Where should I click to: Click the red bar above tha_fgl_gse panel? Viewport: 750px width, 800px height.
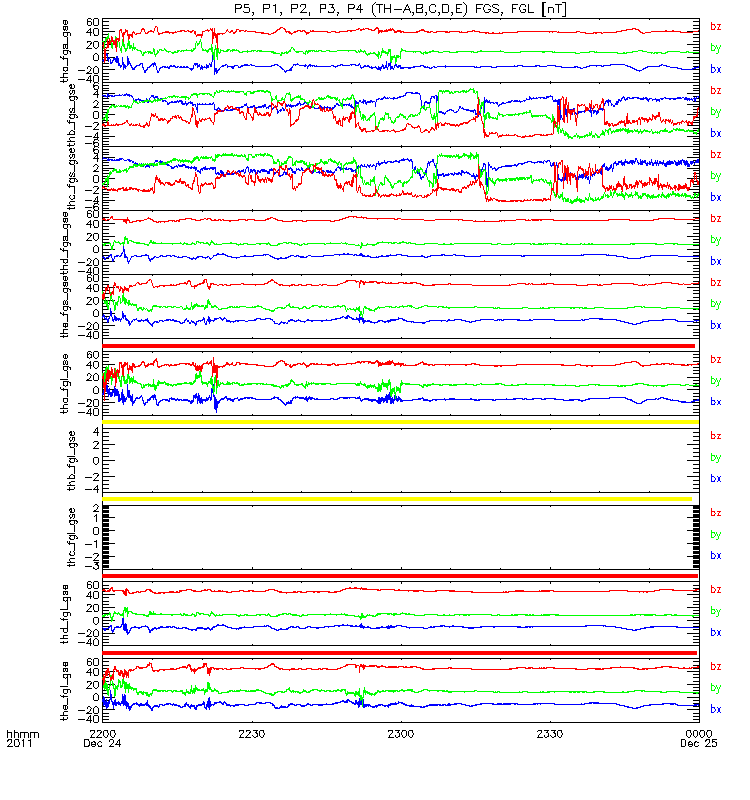coord(398,346)
